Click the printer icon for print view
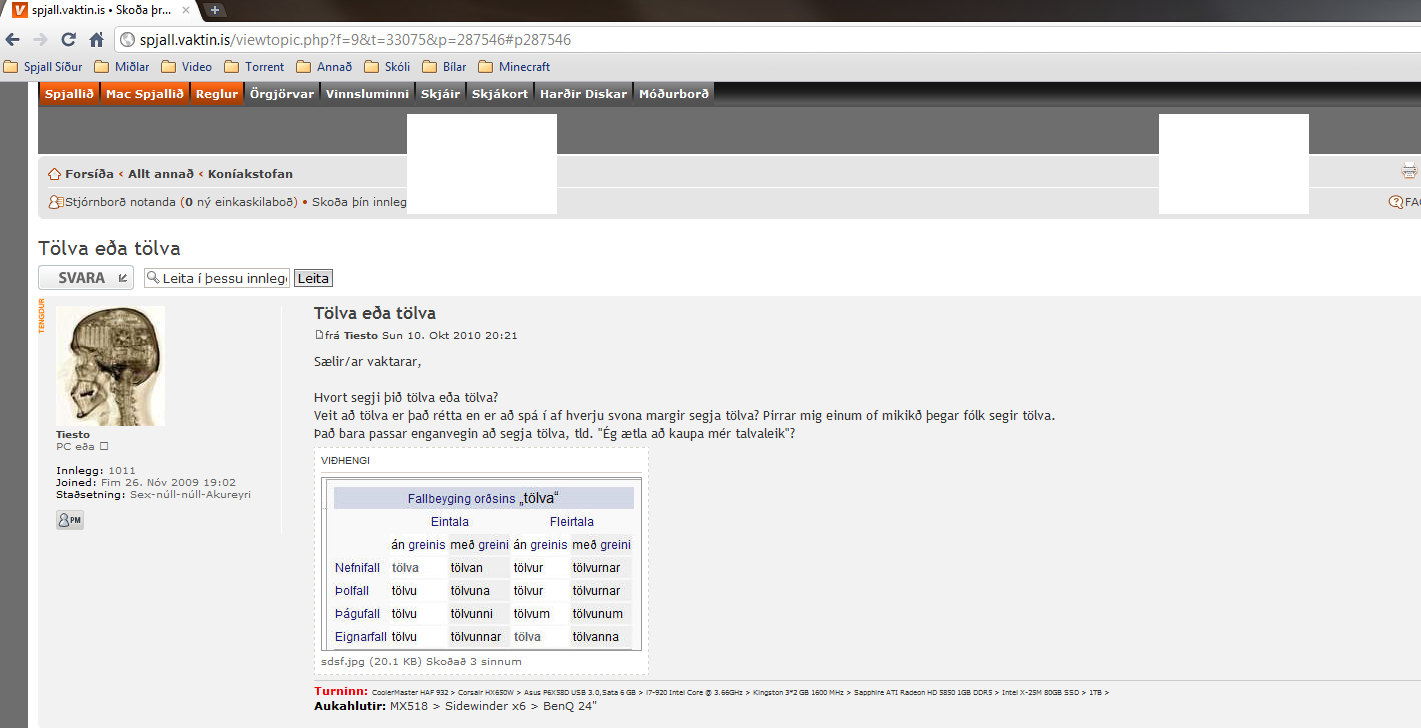 [1409, 171]
